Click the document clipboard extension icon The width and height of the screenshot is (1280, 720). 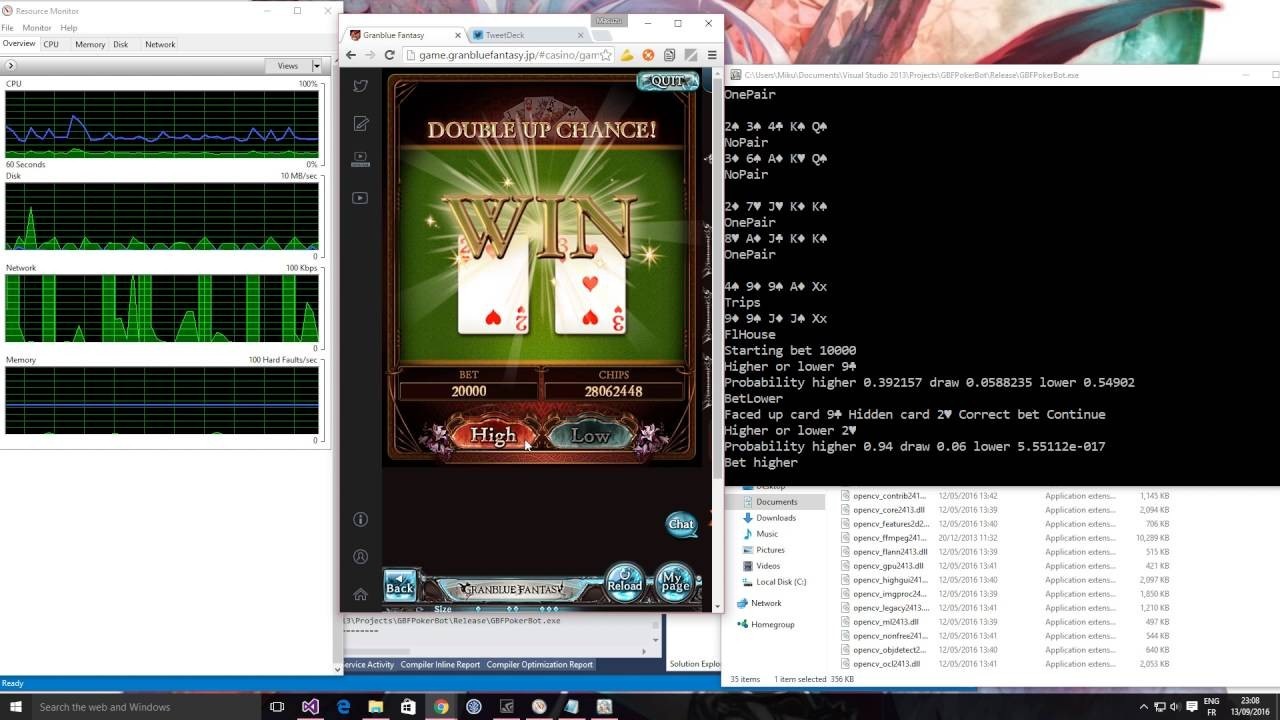point(669,55)
